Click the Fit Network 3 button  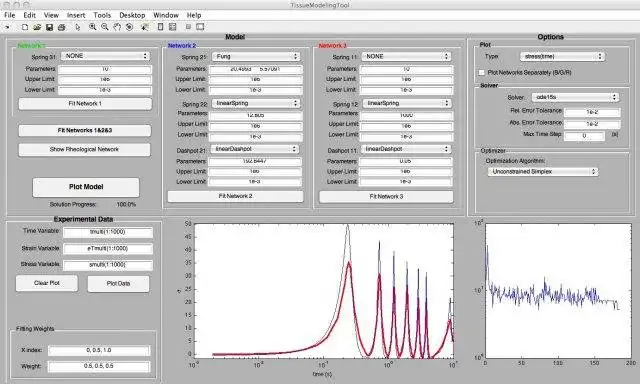tap(386, 197)
